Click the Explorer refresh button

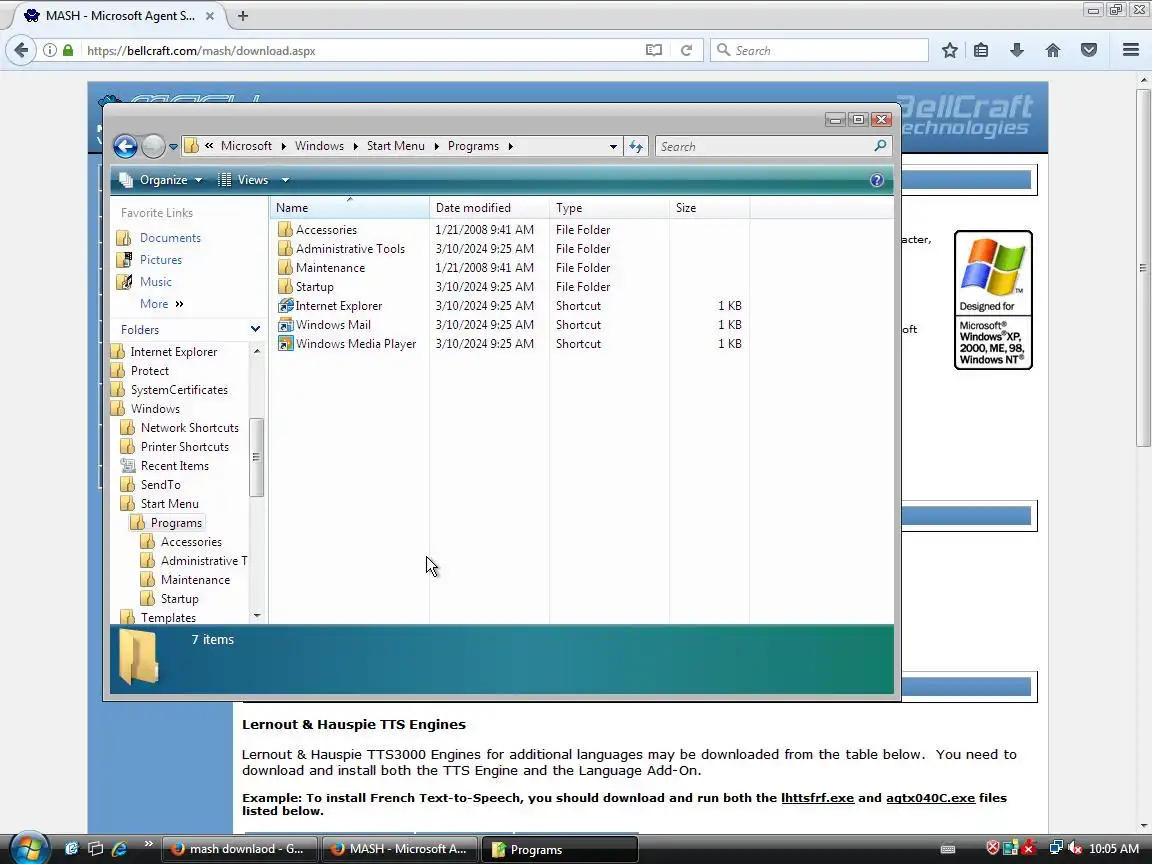(636, 146)
